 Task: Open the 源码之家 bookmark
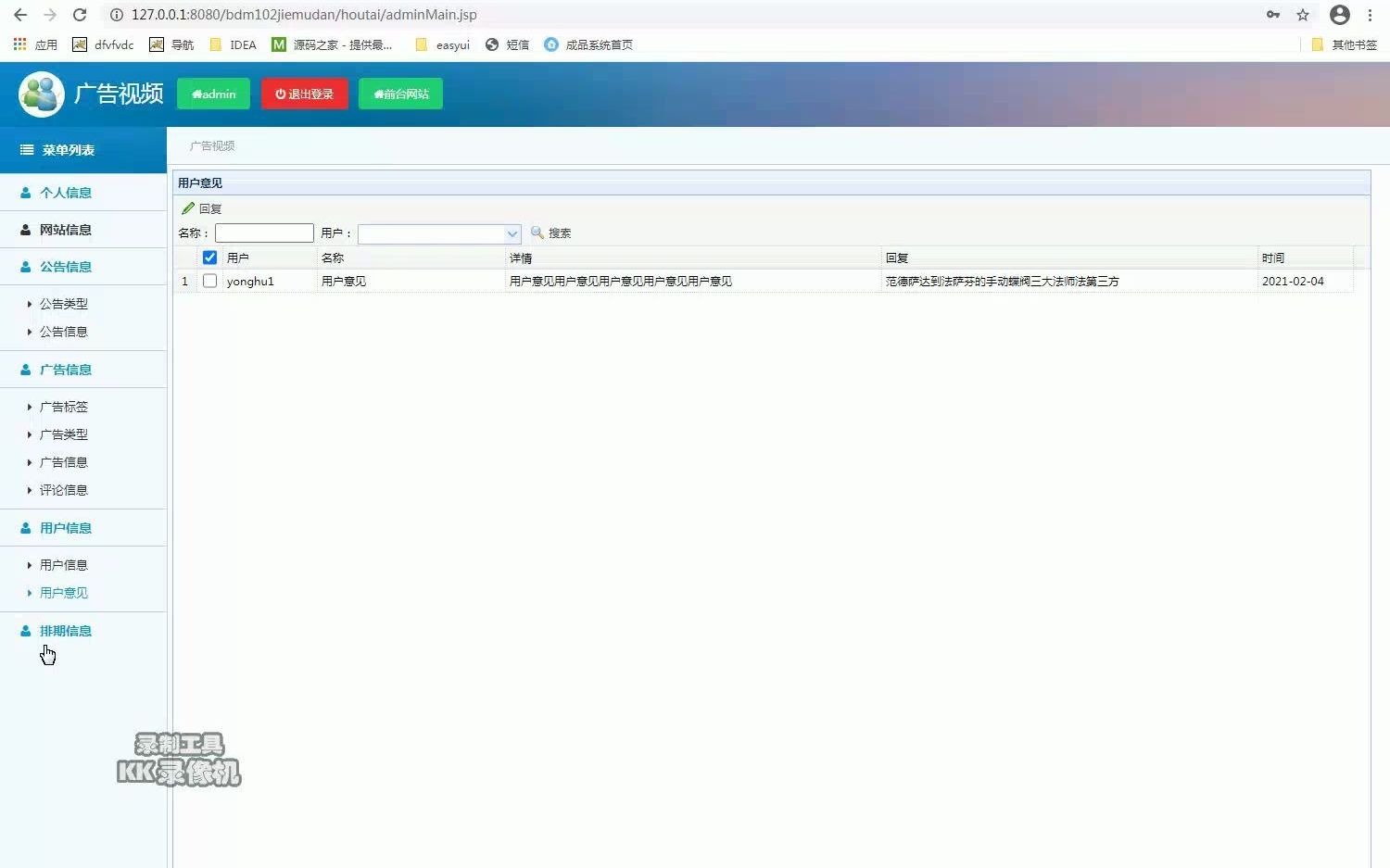pos(332,44)
